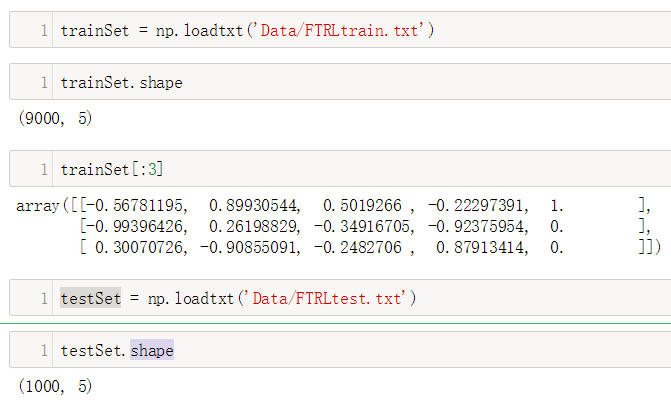Click the trainSet.shape code cell
The image size is (671, 403).
tap(340, 82)
